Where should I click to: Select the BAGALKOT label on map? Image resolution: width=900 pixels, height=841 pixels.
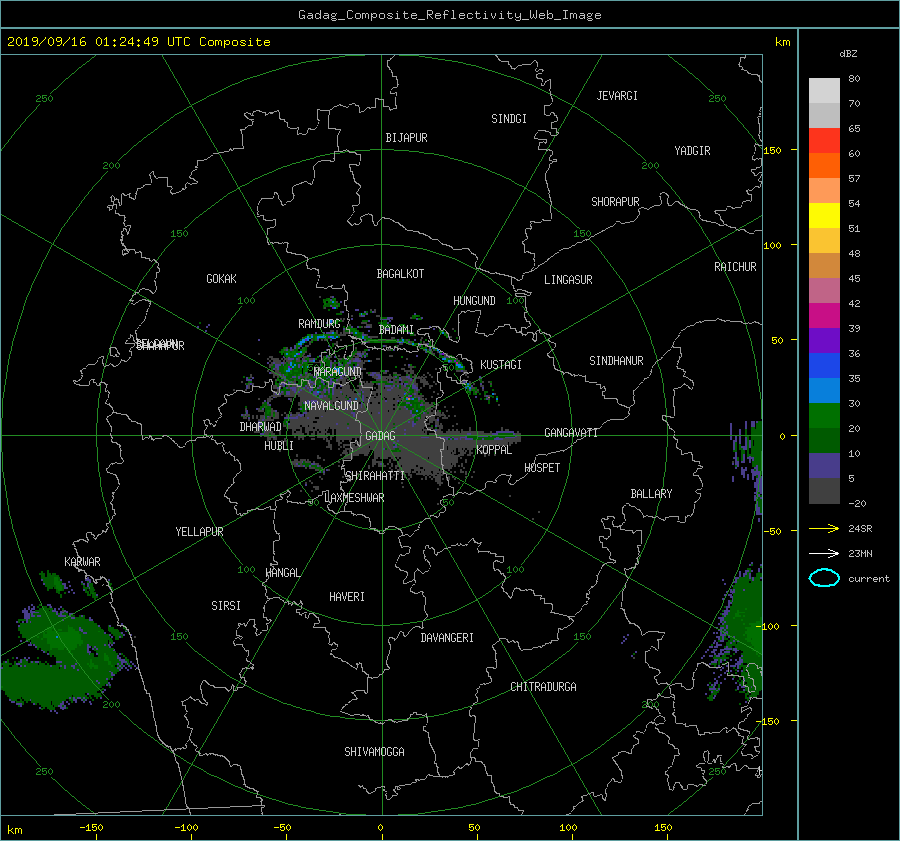[x=400, y=274]
